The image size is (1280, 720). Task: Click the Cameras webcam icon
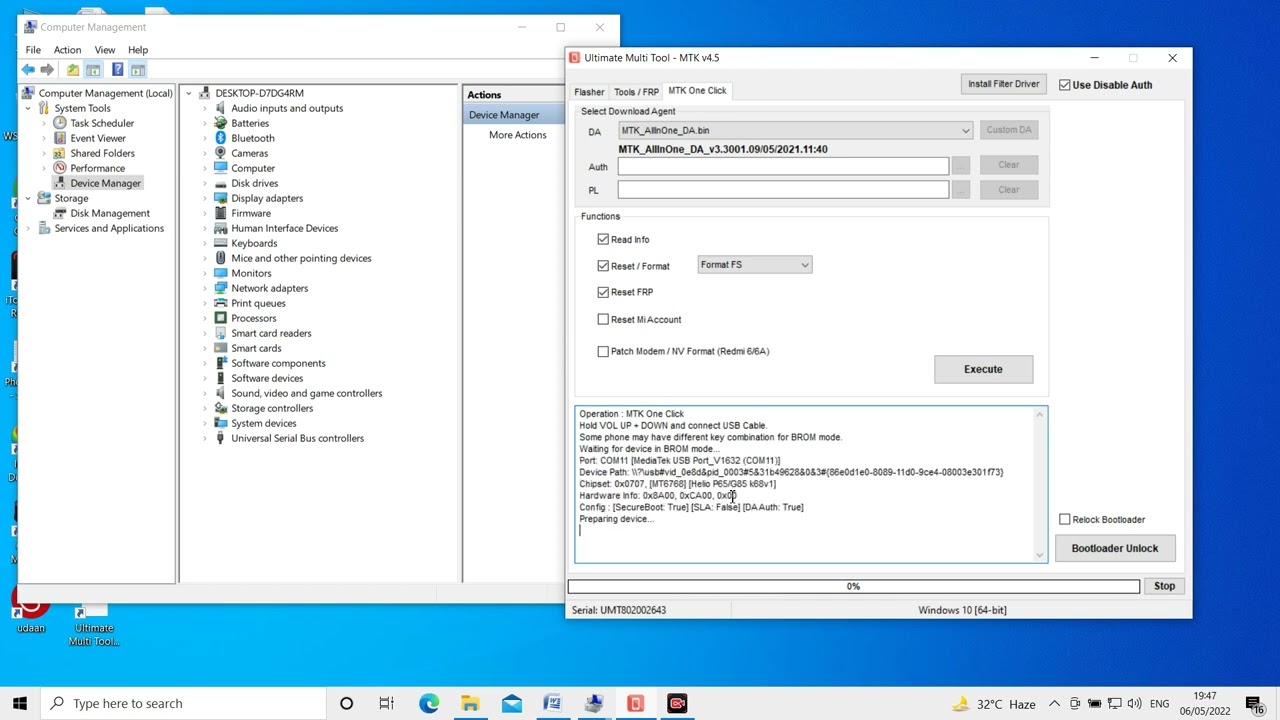point(220,153)
